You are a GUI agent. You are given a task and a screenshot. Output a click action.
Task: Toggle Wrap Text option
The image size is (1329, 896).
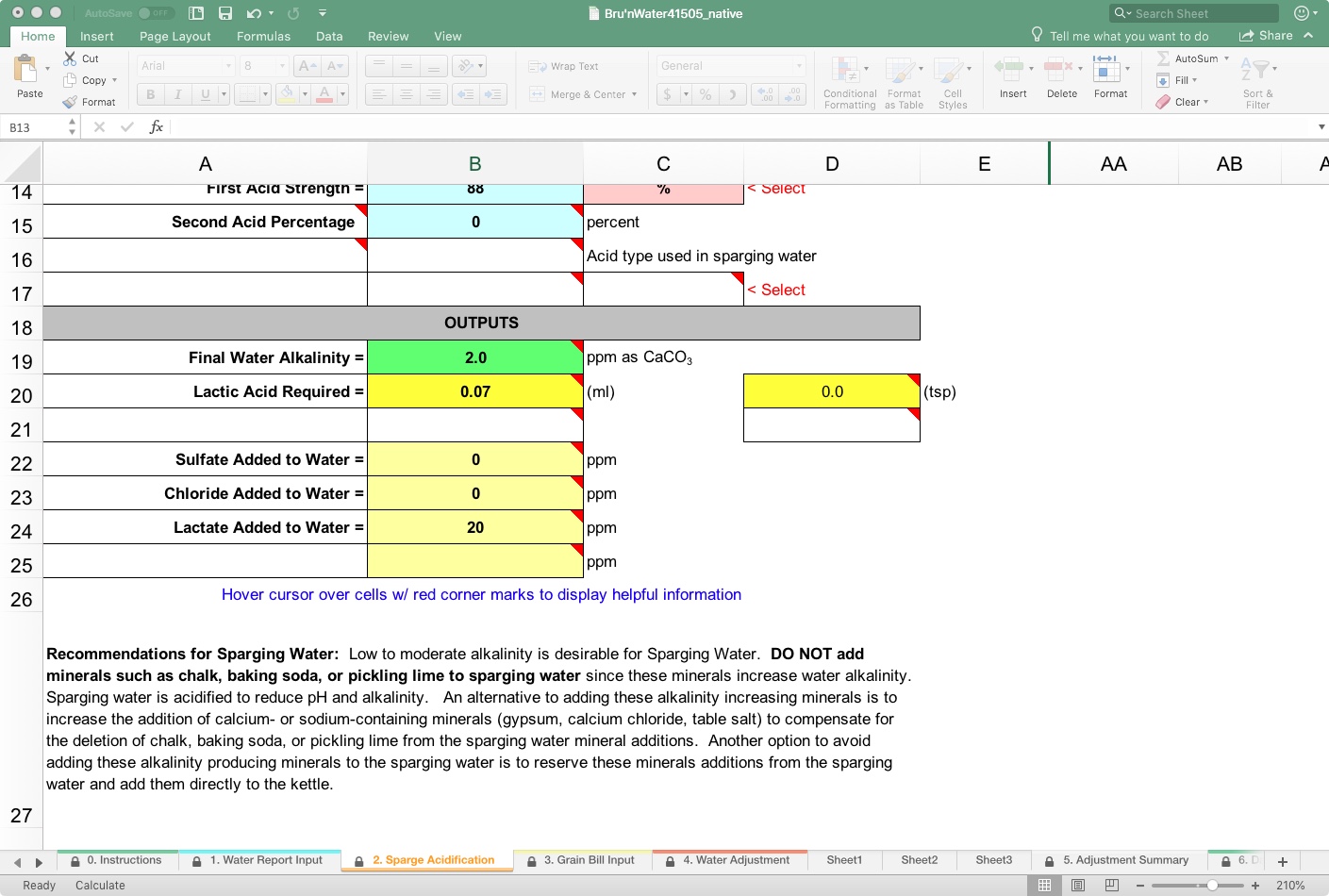(x=564, y=67)
